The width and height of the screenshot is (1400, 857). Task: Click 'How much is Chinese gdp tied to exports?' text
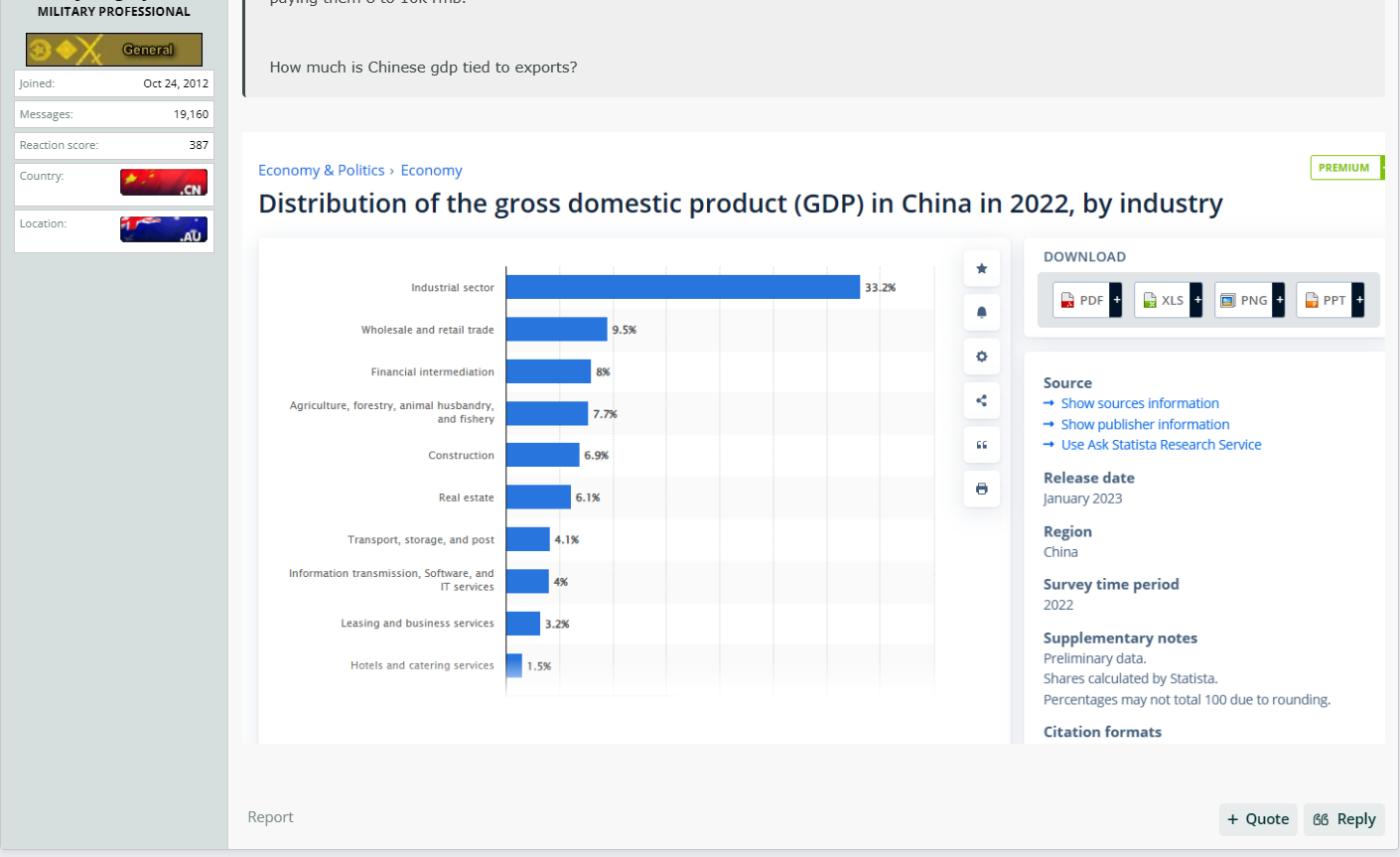tap(423, 68)
